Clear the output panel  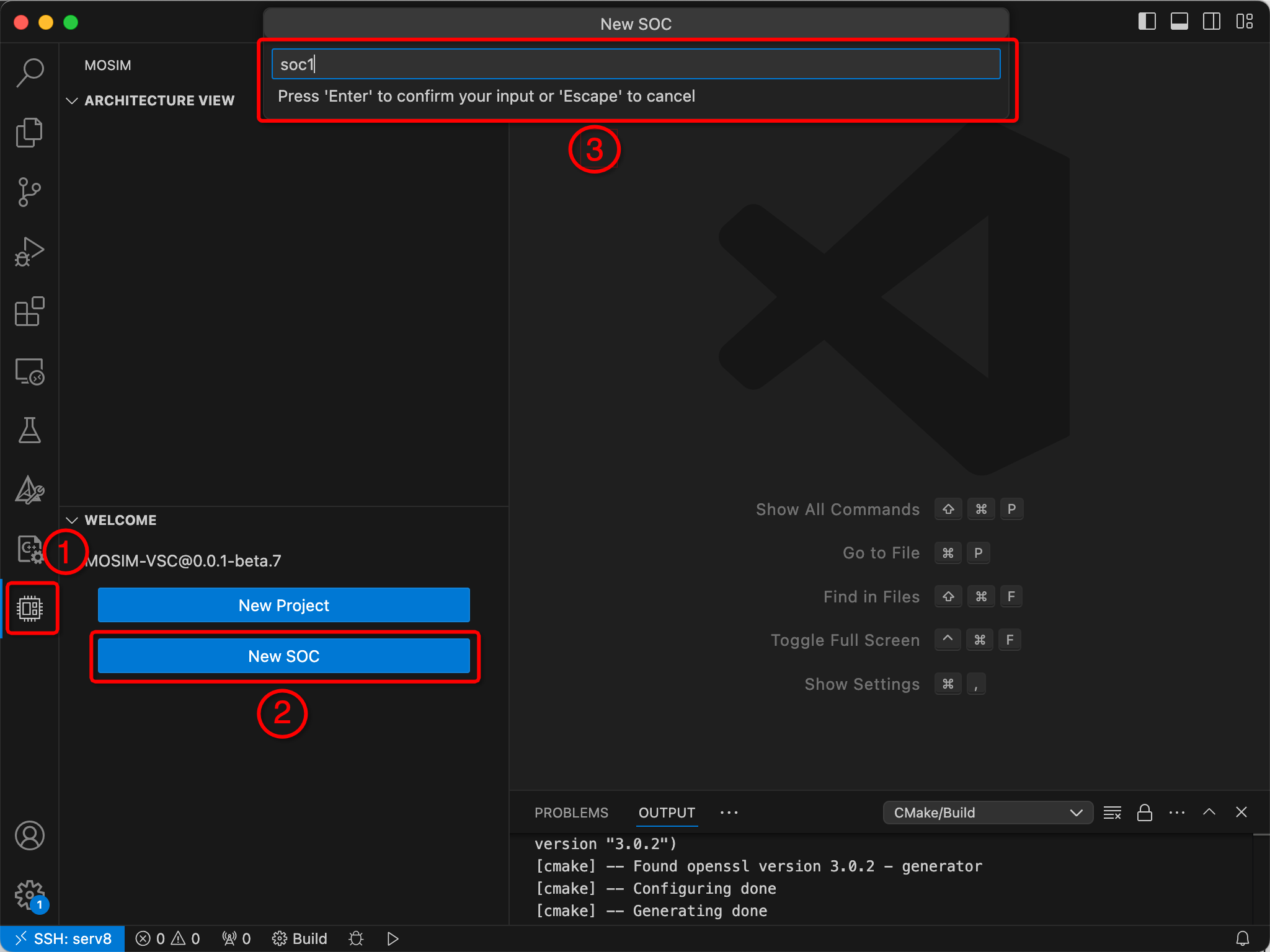(1112, 812)
